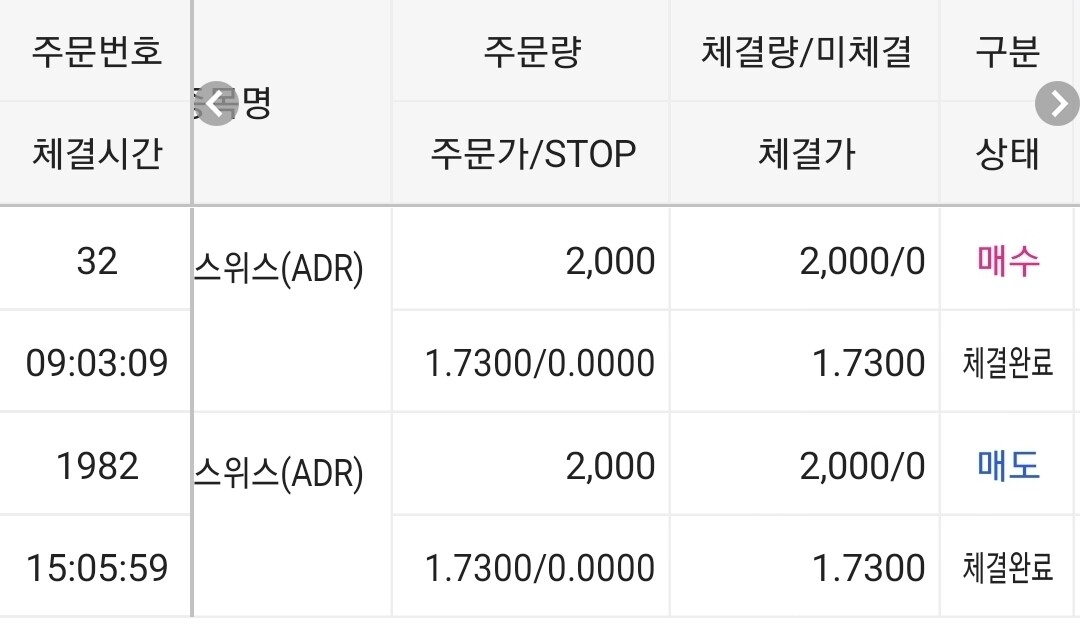This screenshot has width=1080, height=625.
Task: Click the 주문가/STOP column header
Action: pyautogui.click(x=530, y=152)
